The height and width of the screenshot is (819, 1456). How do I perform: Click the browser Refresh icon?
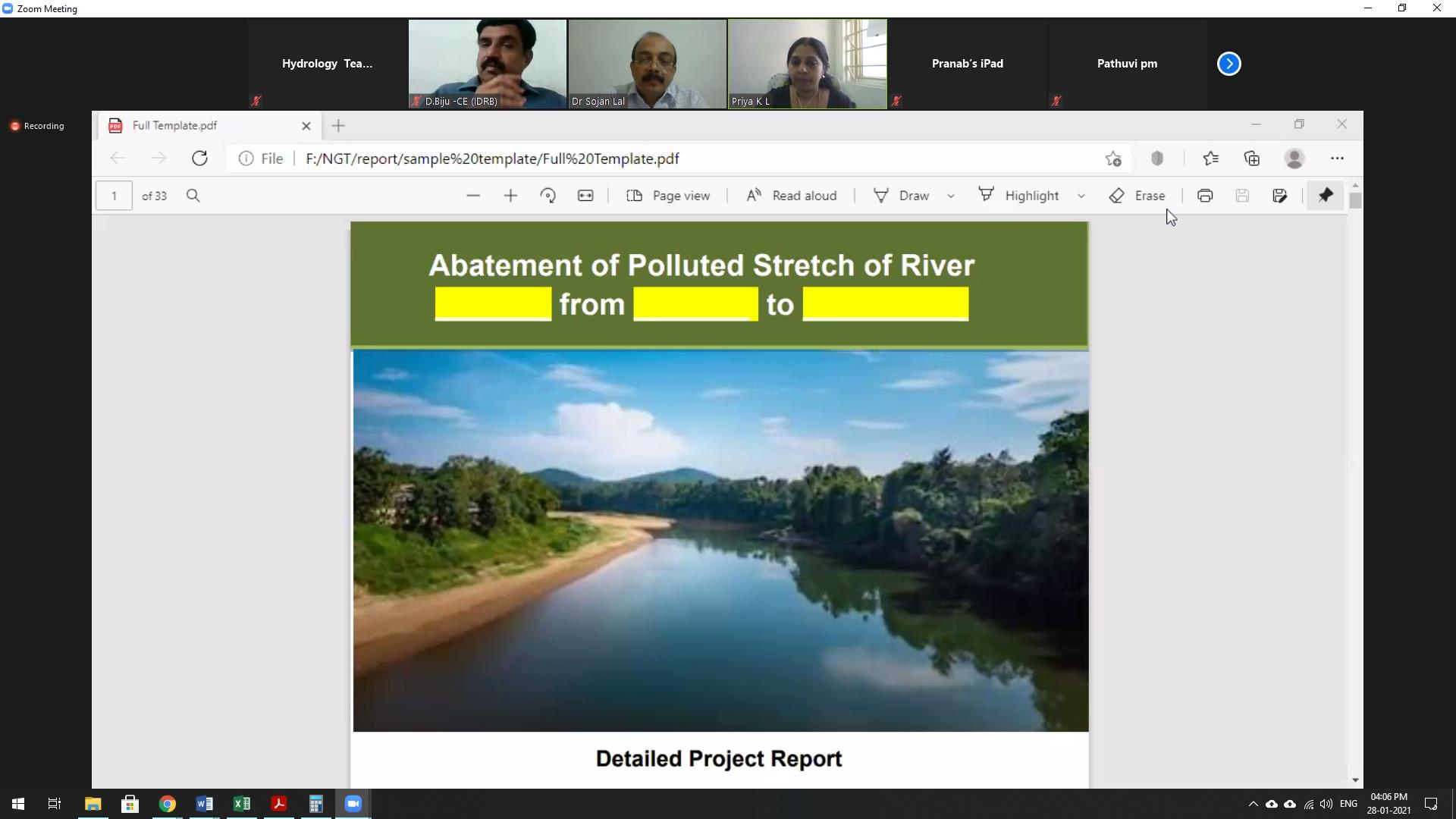coord(199,158)
